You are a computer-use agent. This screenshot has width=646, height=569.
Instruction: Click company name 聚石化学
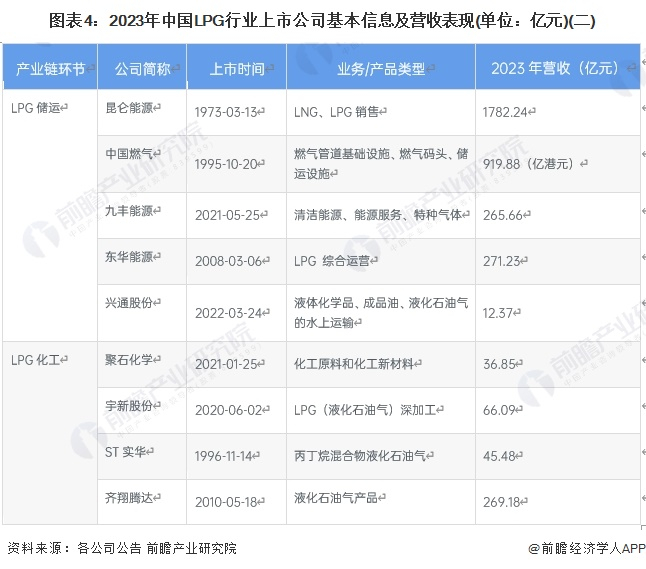click(x=129, y=360)
